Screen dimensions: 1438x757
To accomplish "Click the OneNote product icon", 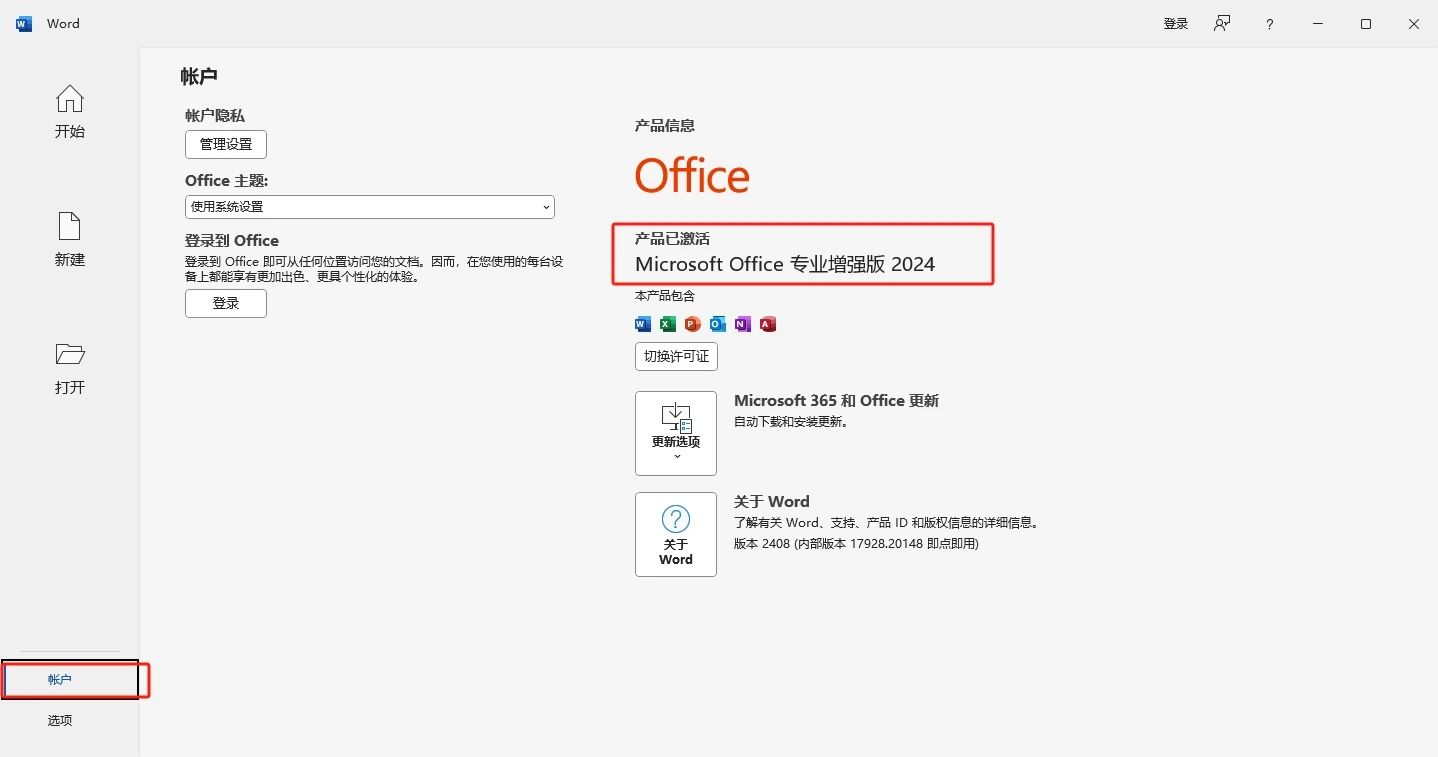I will (x=742, y=324).
